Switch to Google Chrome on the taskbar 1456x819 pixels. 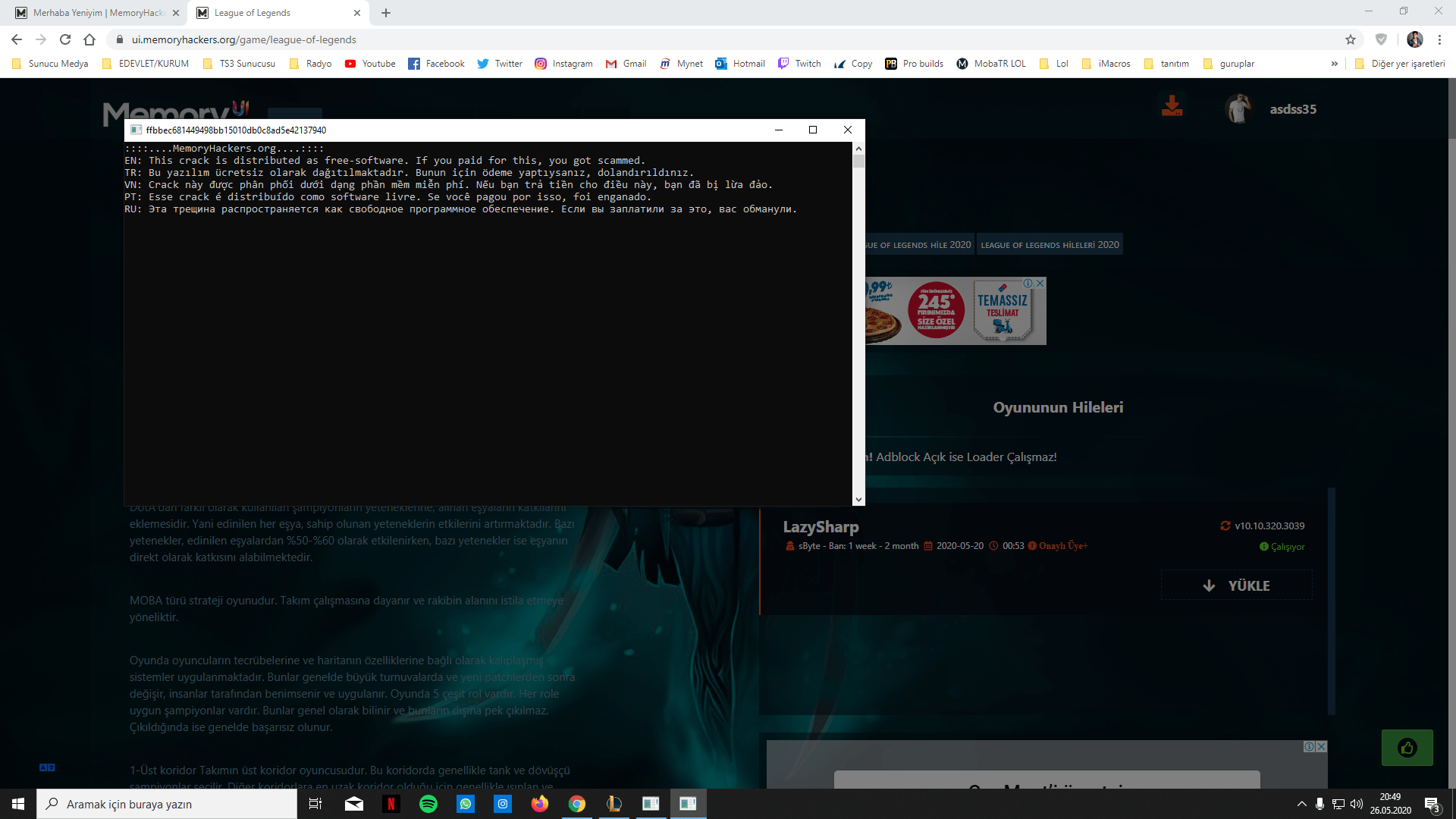pos(577,804)
